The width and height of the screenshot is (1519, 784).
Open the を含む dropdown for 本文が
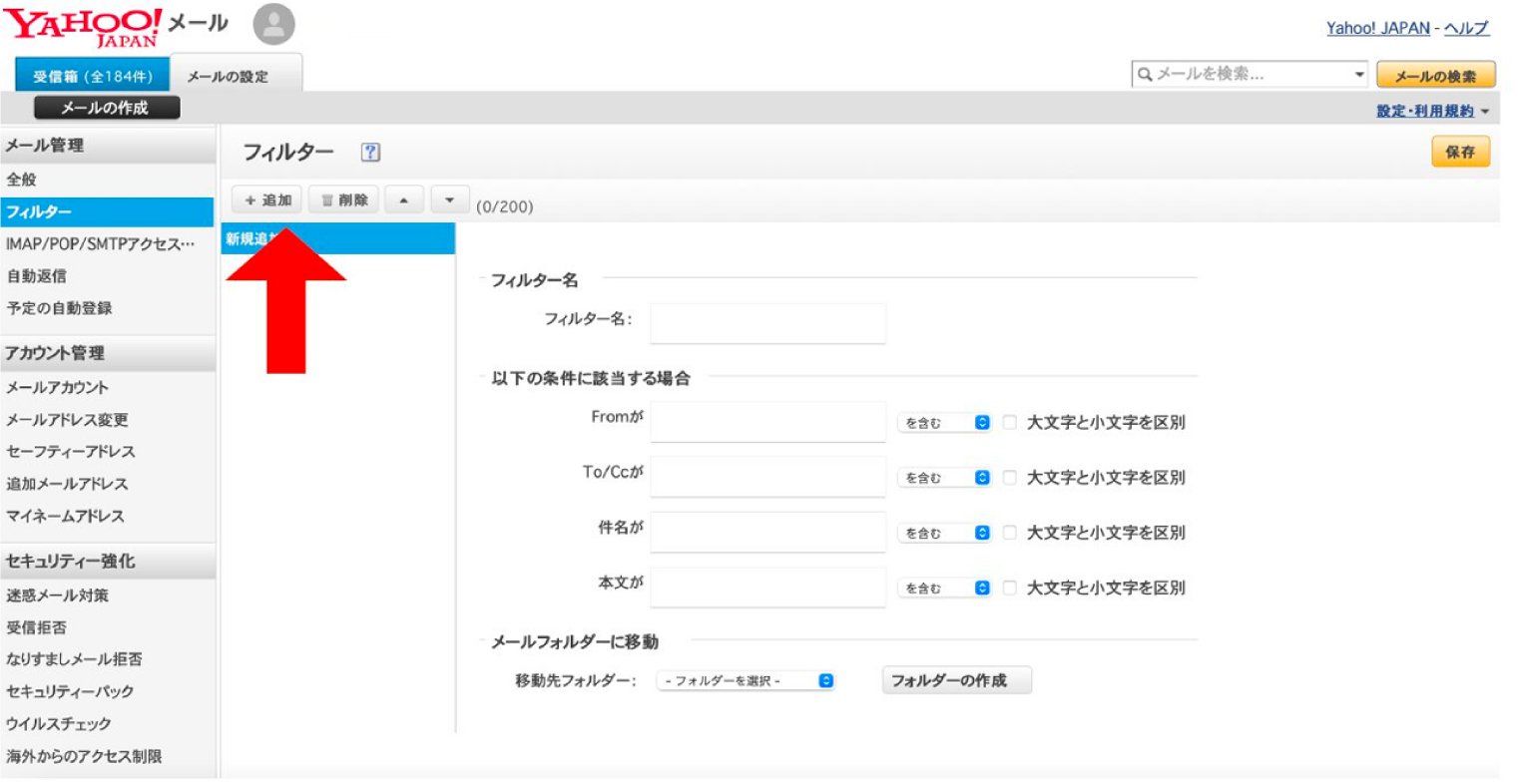click(943, 588)
